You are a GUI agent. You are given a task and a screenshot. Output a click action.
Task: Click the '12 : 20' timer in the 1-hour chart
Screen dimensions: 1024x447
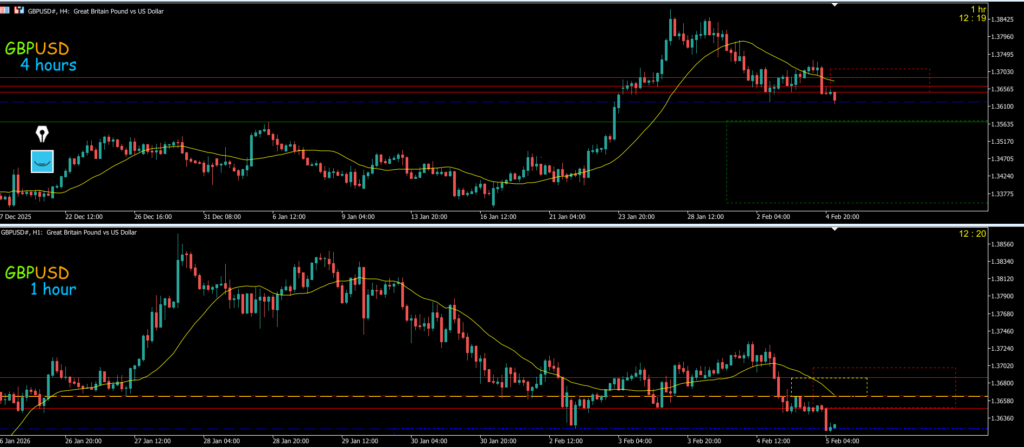point(1000,233)
